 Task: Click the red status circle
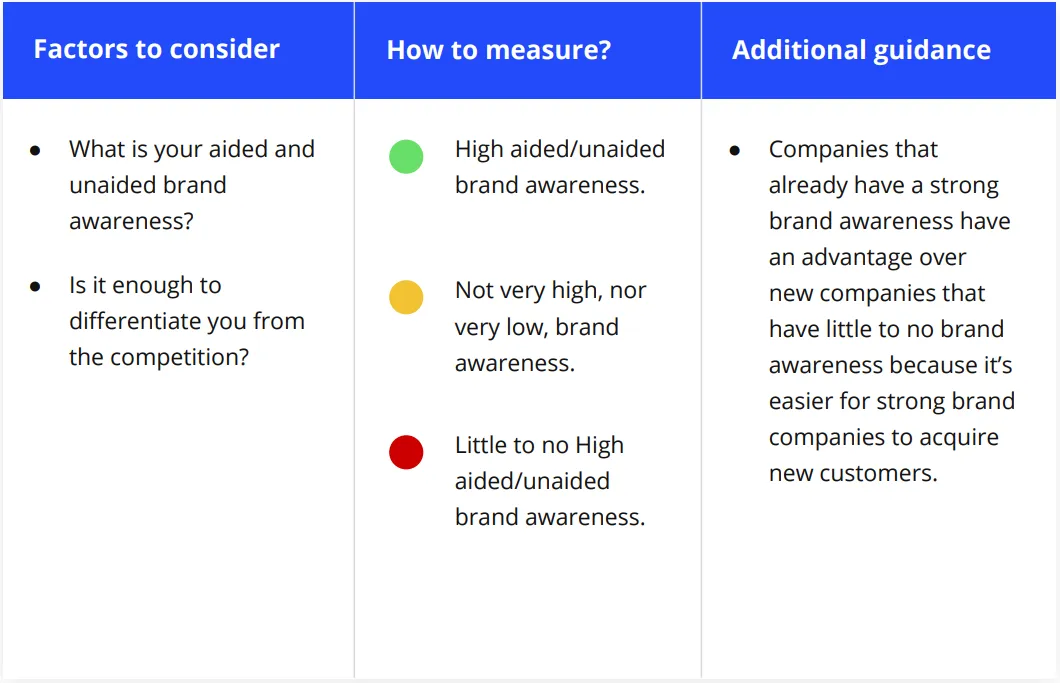(x=406, y=452)
